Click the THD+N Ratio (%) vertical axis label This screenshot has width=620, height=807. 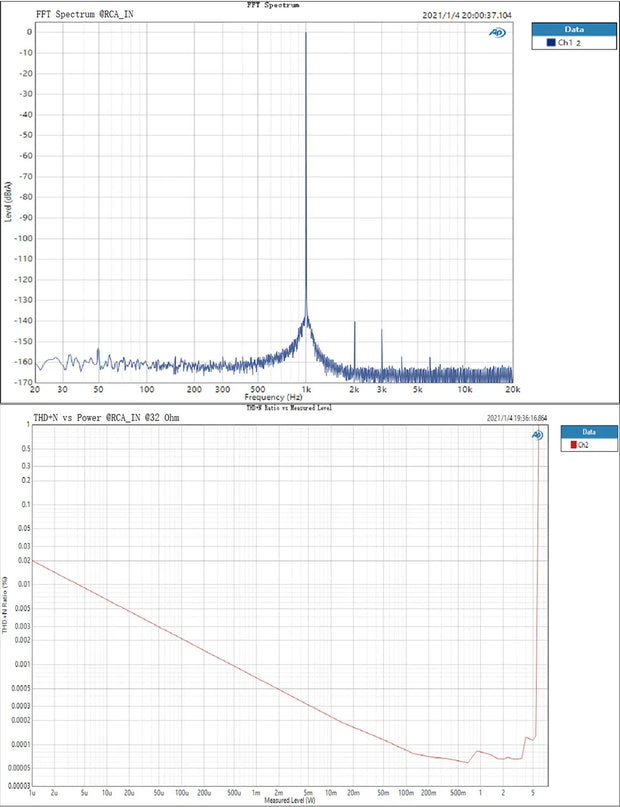pyautogui.click(x=6, y=606)
